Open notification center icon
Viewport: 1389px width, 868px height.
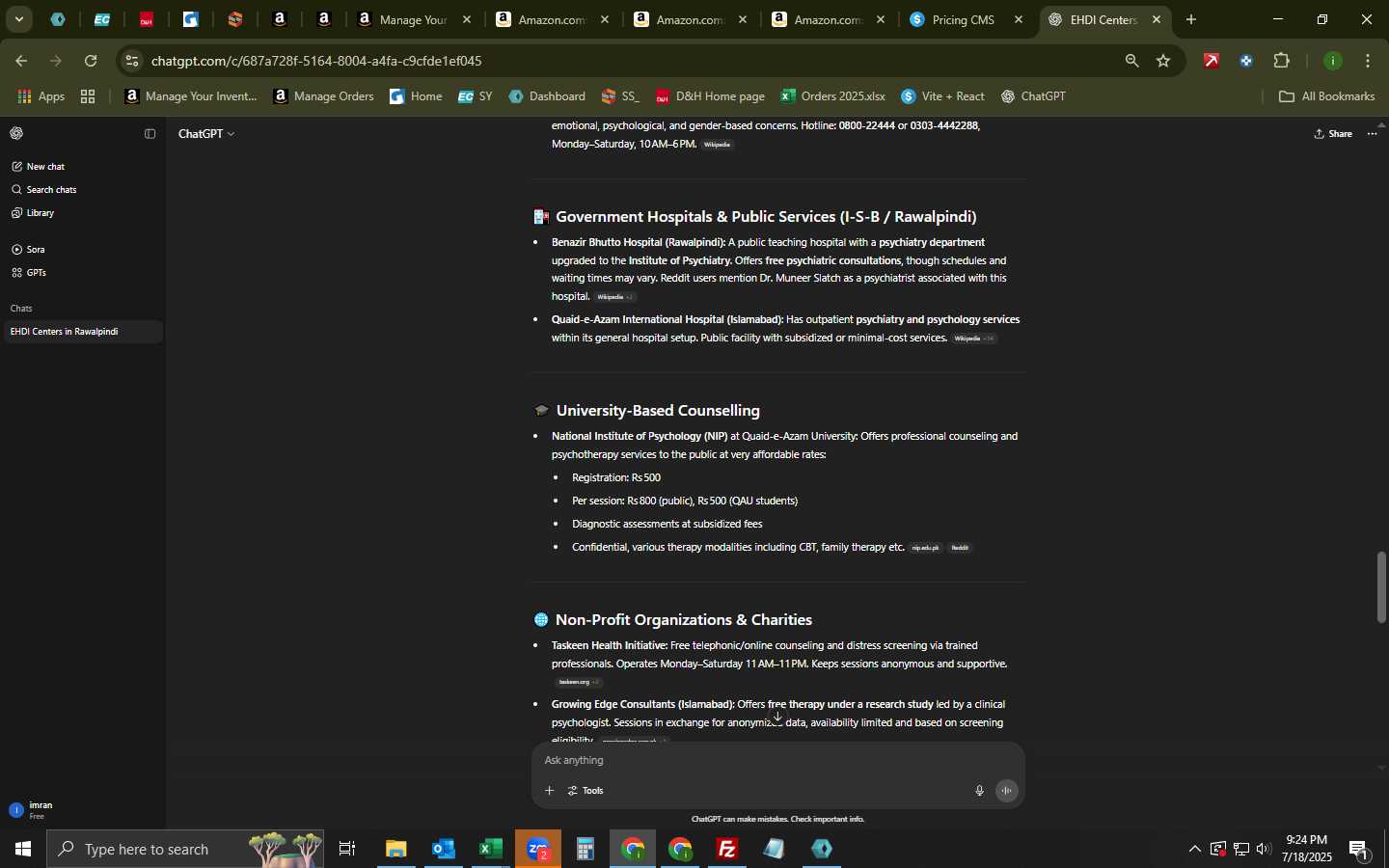point(1360,850)
